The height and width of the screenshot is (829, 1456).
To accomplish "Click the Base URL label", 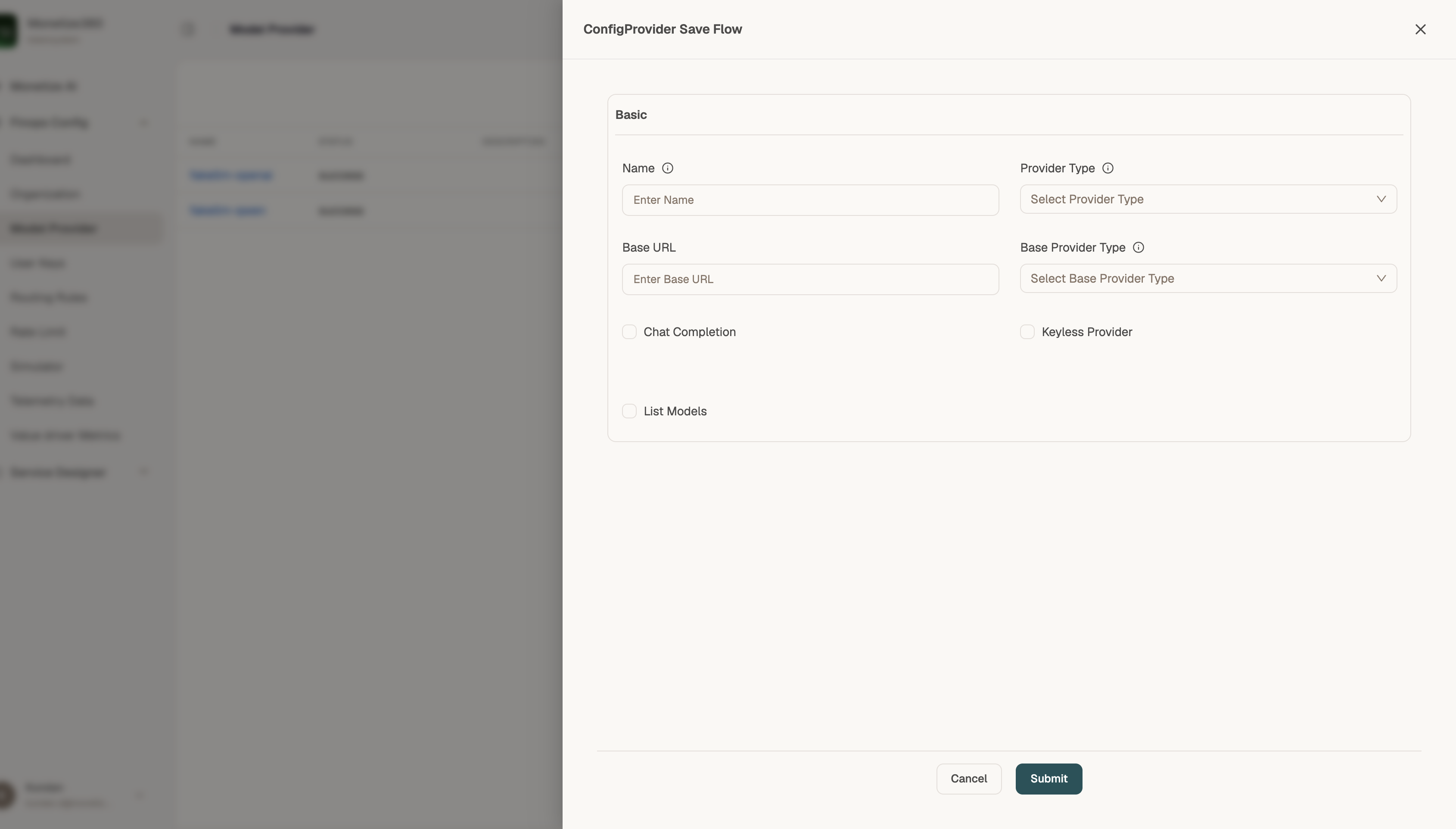I will point(649,248).
